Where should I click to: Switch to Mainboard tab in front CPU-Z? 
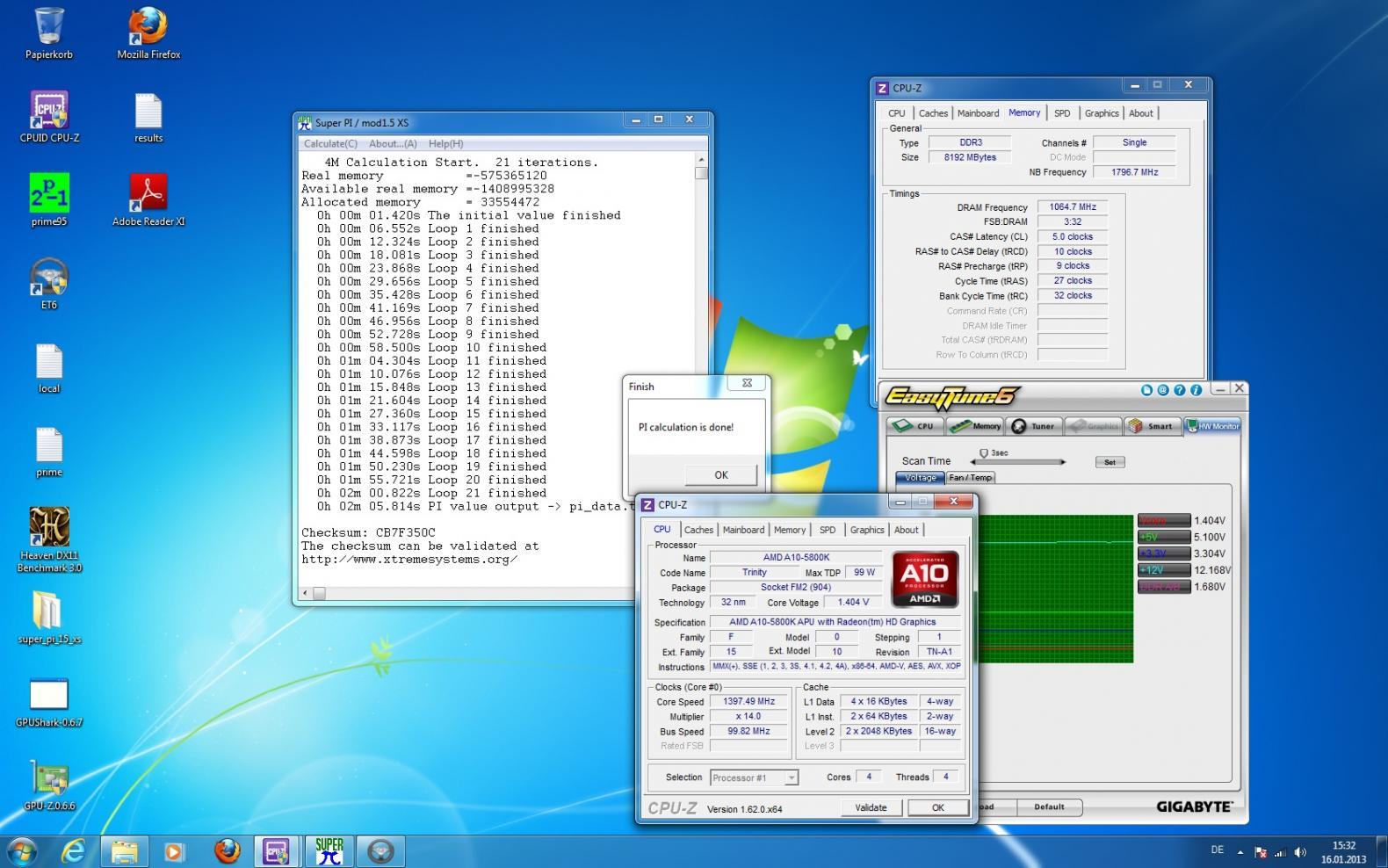[x=743, y=530]
